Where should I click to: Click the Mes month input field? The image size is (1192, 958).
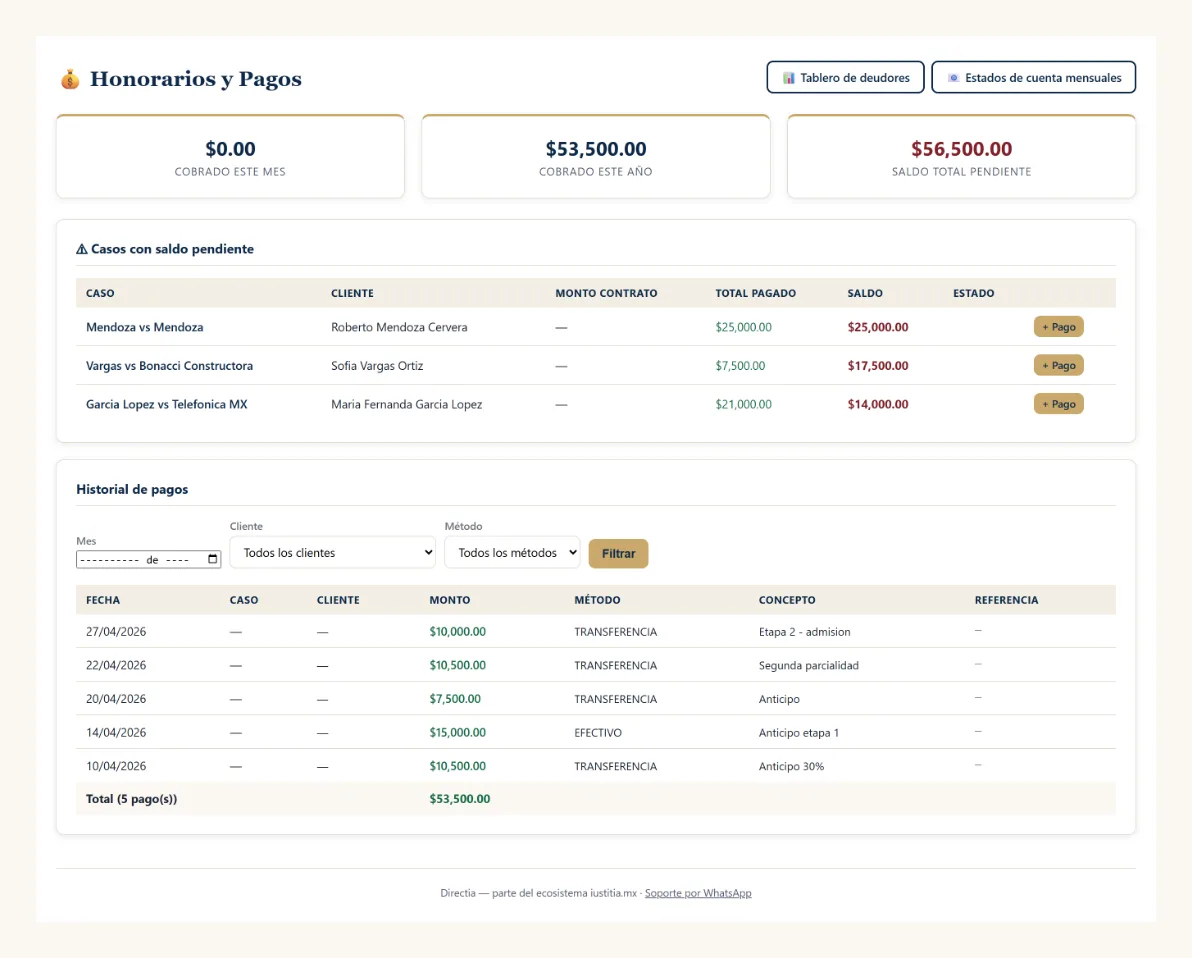pos(148,560)
